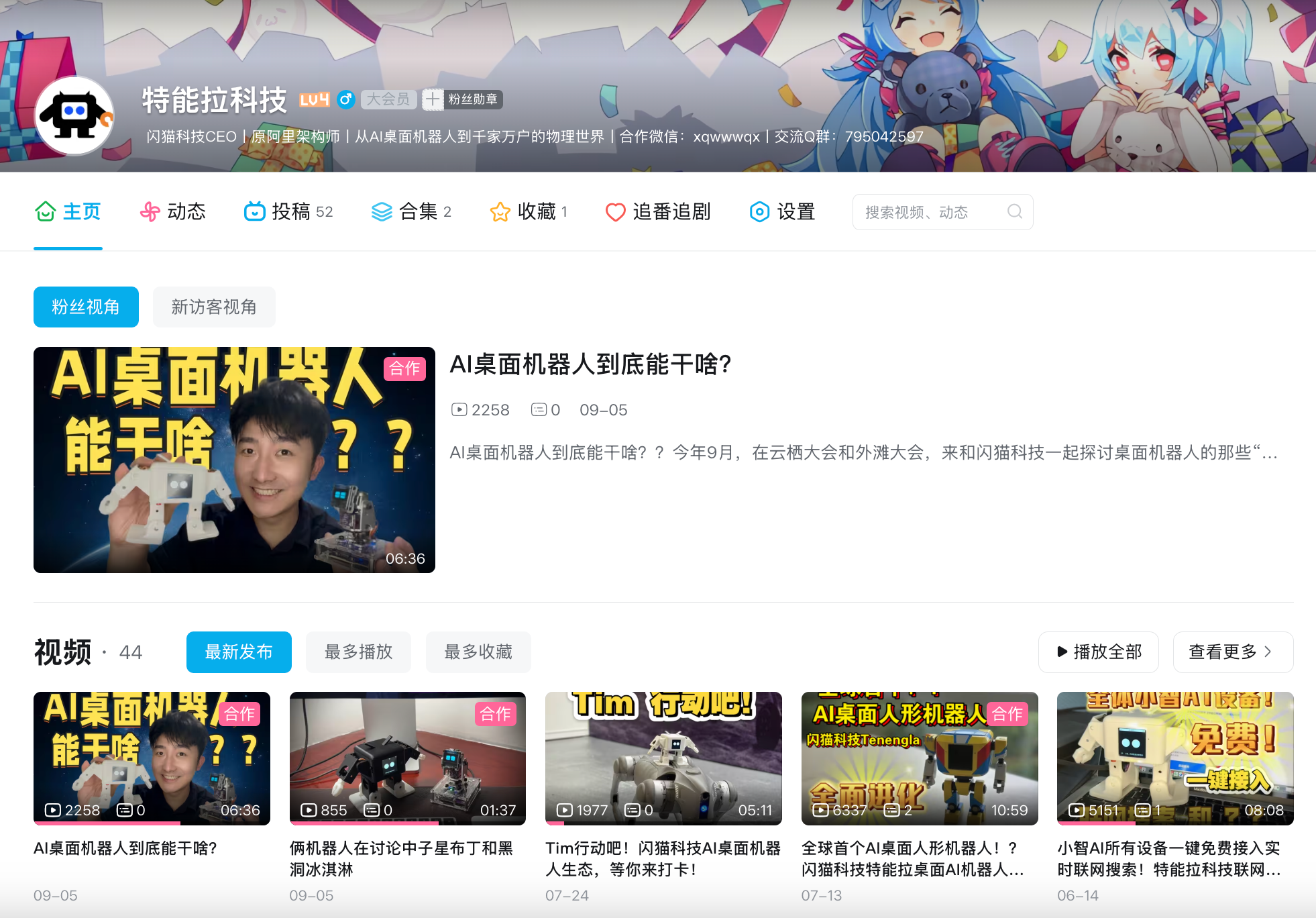
Task: Click the video count 44
Action: pos(131,652)
